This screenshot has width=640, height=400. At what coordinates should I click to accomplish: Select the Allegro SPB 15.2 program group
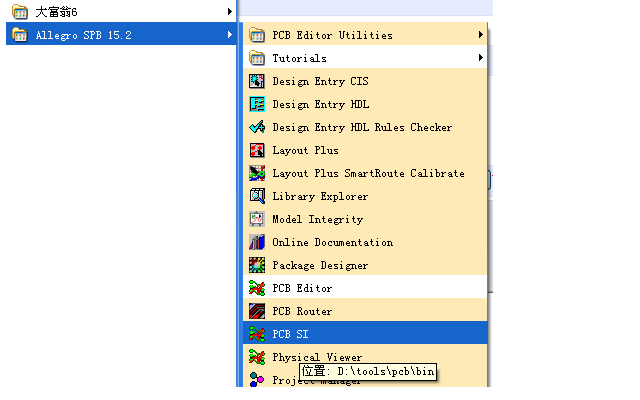(121, 35)
